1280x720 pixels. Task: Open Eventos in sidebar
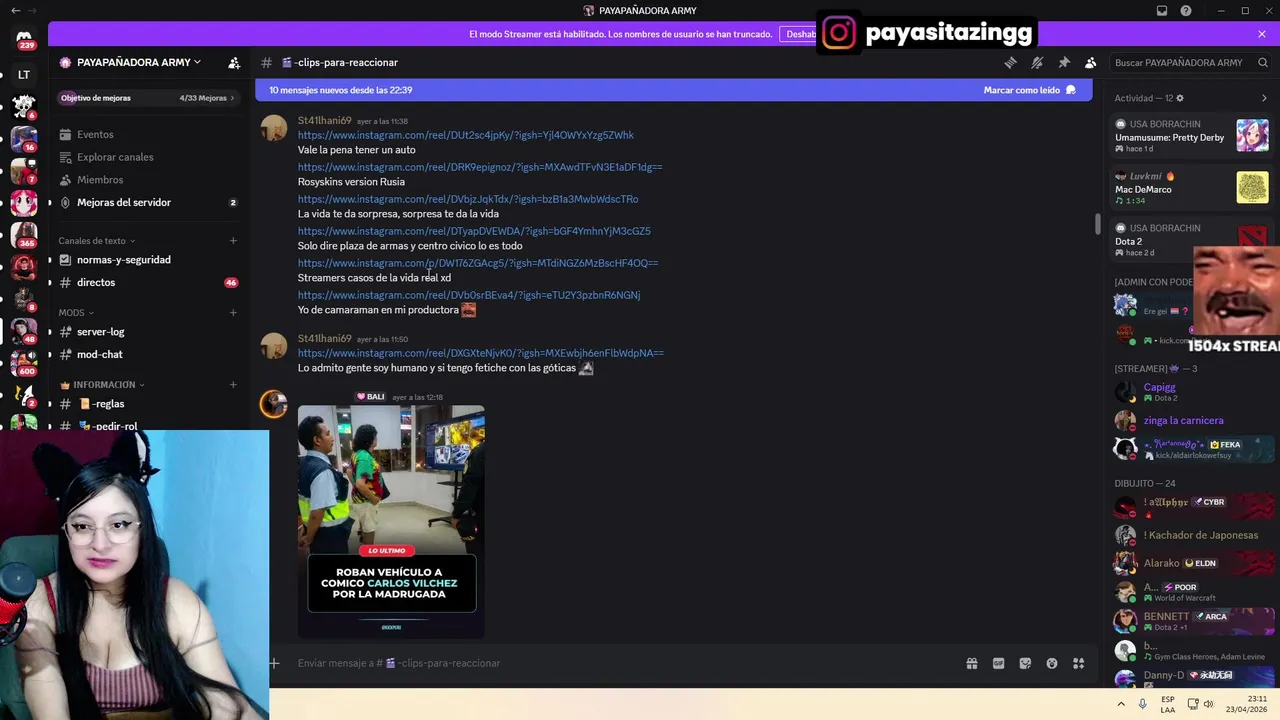(95, 134)
